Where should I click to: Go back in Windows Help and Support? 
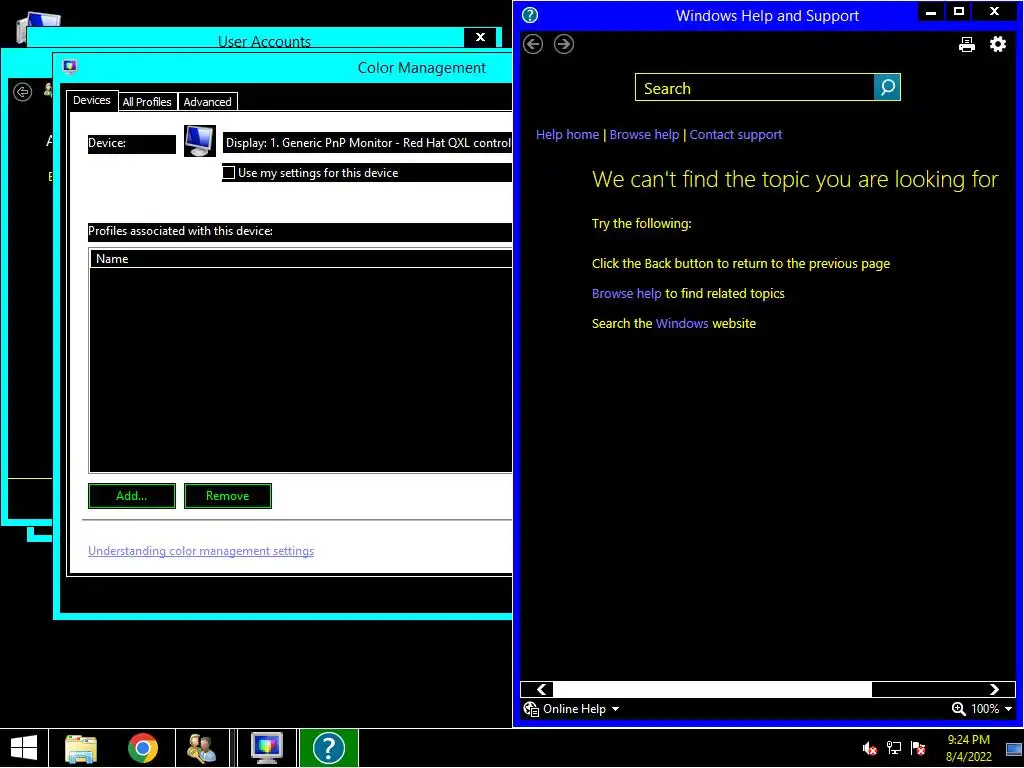tap(533, 44)
